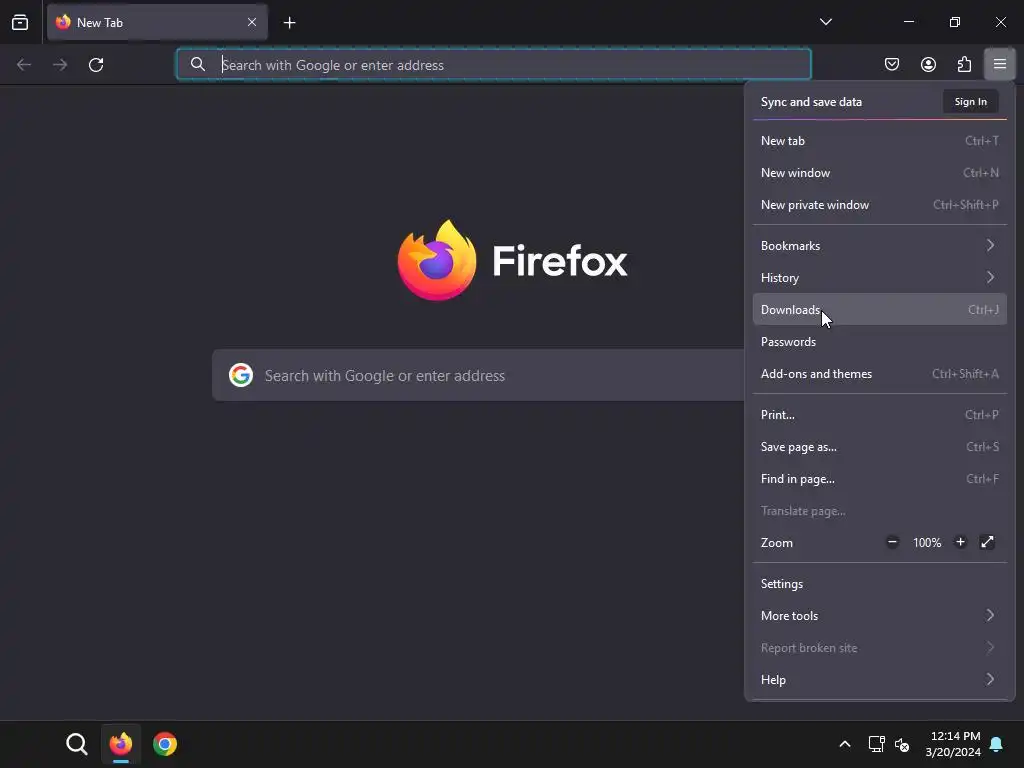Click the Firefox View icon in tab bar
The height and width of the screenshot is (768, 1024).
20,22
